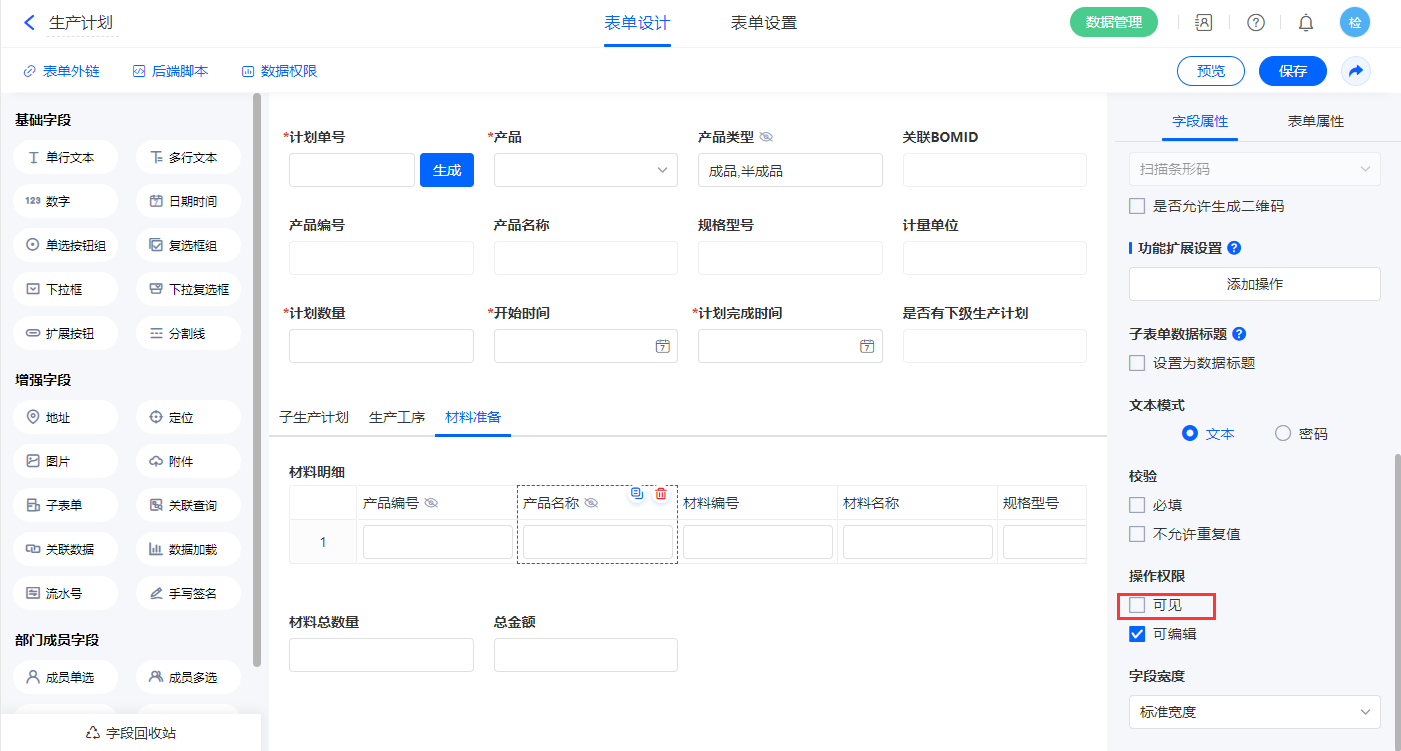Click the 添加操作 button
This screenshot has height=751, width=1401.
tap(1254, 284)
